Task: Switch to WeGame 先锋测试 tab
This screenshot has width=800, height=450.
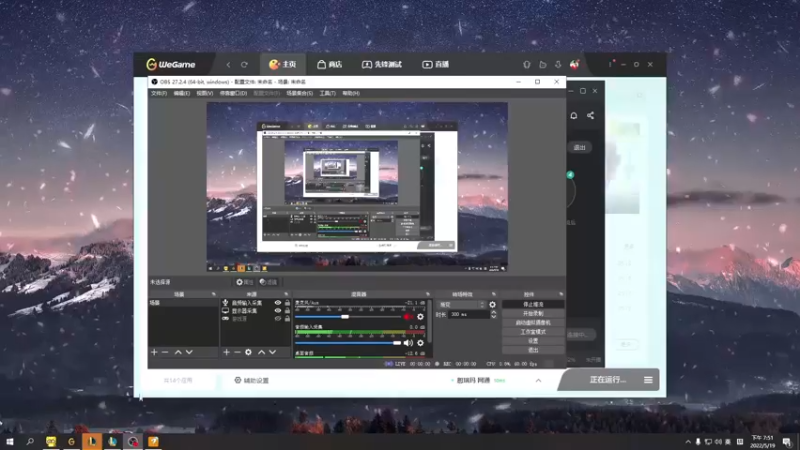Action: point(382,64)
